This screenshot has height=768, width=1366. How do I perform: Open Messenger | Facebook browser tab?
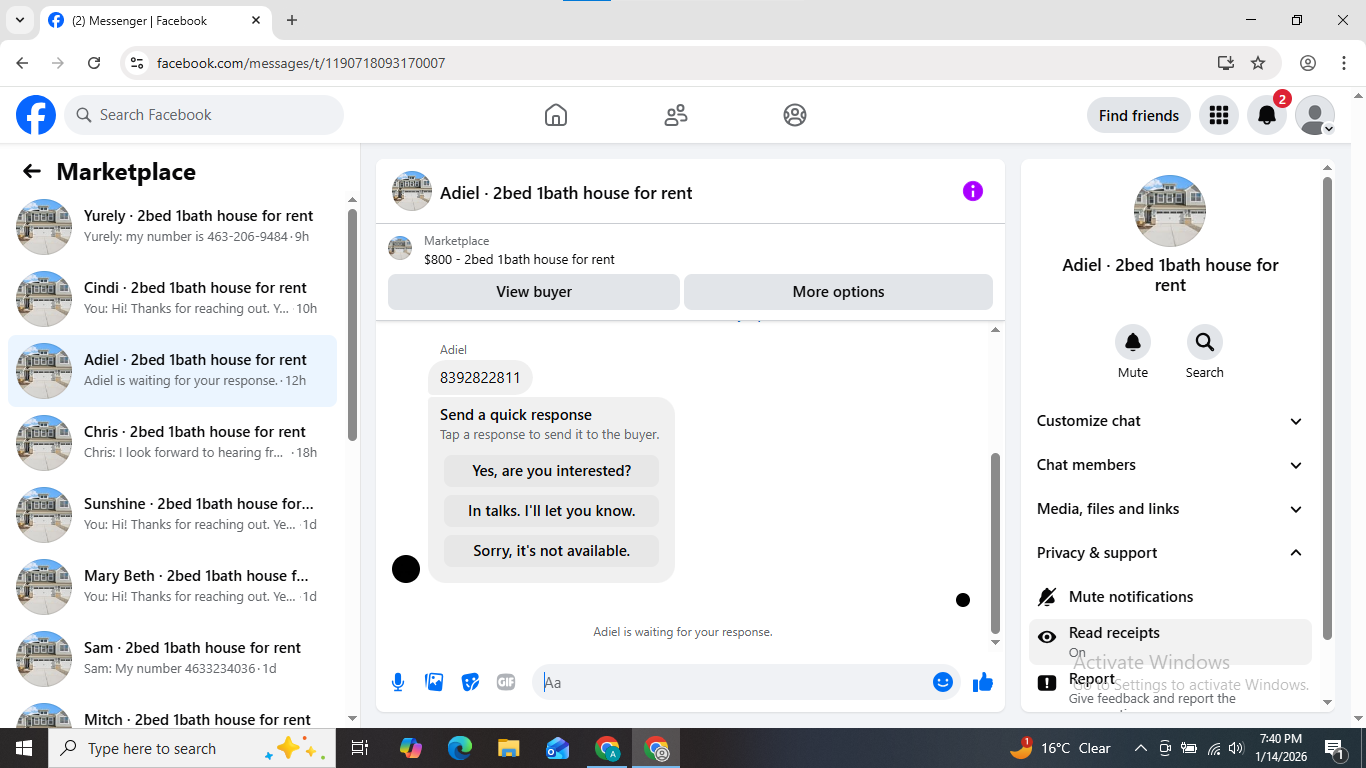coord(155,20)
